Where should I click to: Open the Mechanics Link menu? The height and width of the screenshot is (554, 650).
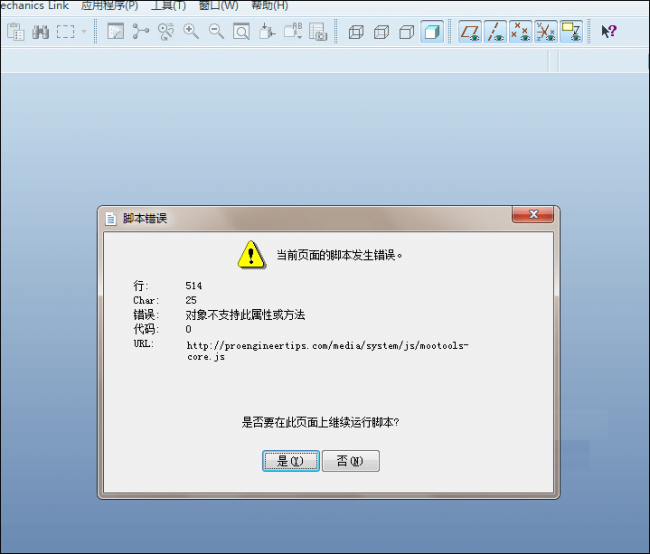pos(34,5)
